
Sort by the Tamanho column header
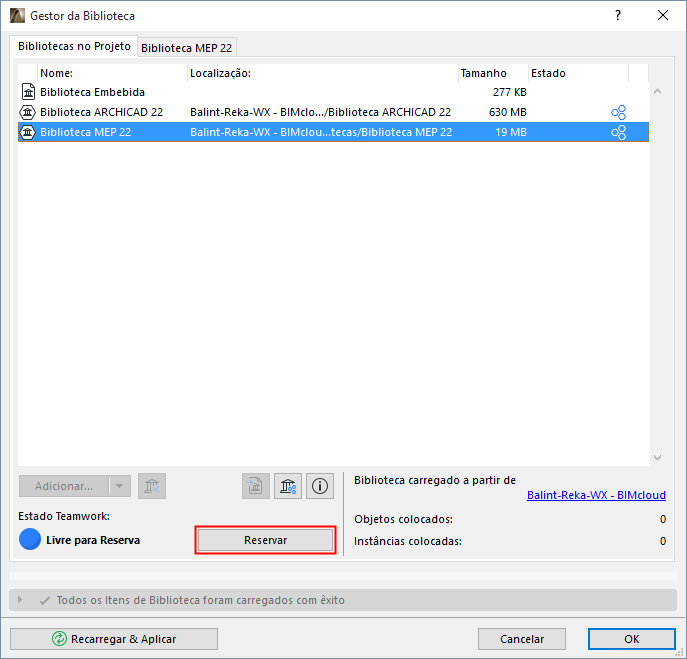(x=493, y=73)
